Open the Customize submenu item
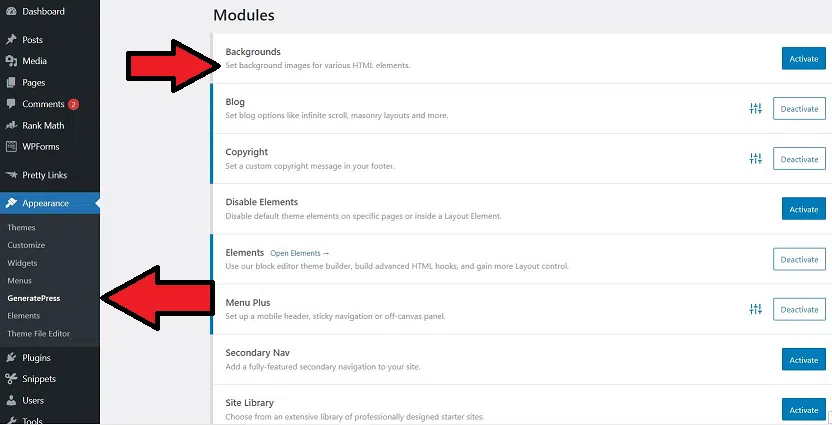The image size is (832, 425). tap(26, 245)
